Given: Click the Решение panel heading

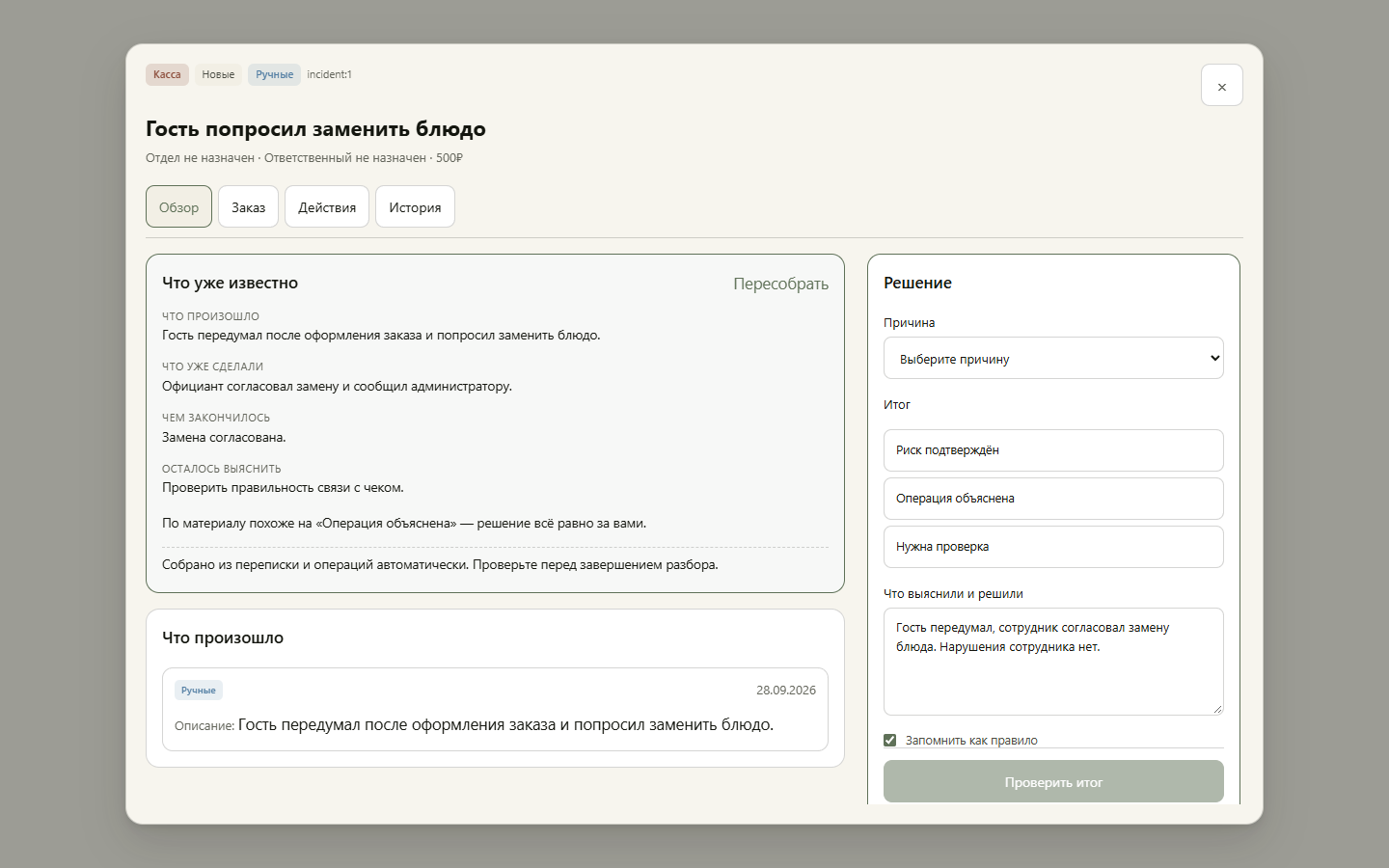Looking at the screenshot, I should (x=917, y=283).
